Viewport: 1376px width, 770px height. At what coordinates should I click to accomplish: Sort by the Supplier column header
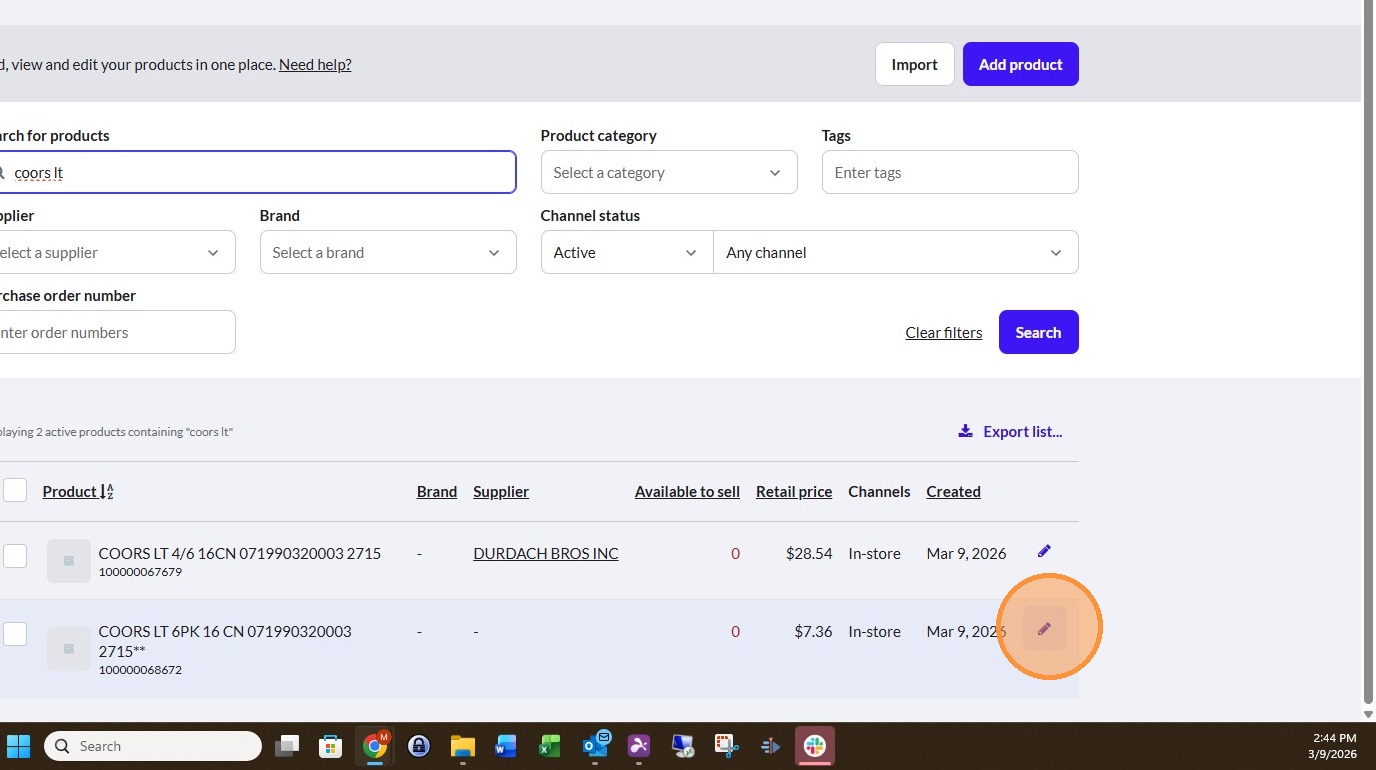pos(501,491)
